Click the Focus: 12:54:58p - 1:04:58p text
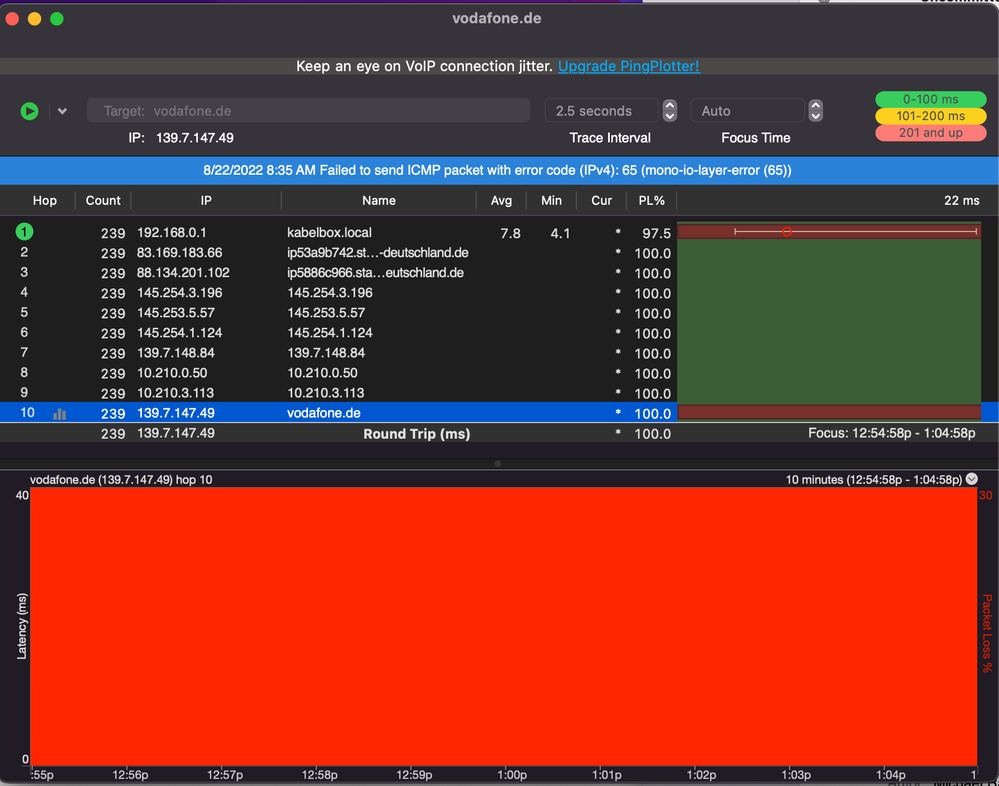 pyautogui.click(x=891, y=433)
